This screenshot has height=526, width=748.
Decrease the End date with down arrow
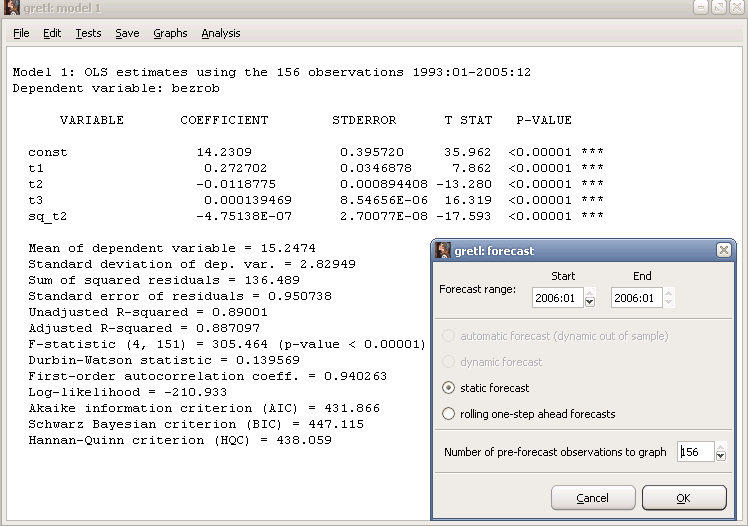(669, 302)
